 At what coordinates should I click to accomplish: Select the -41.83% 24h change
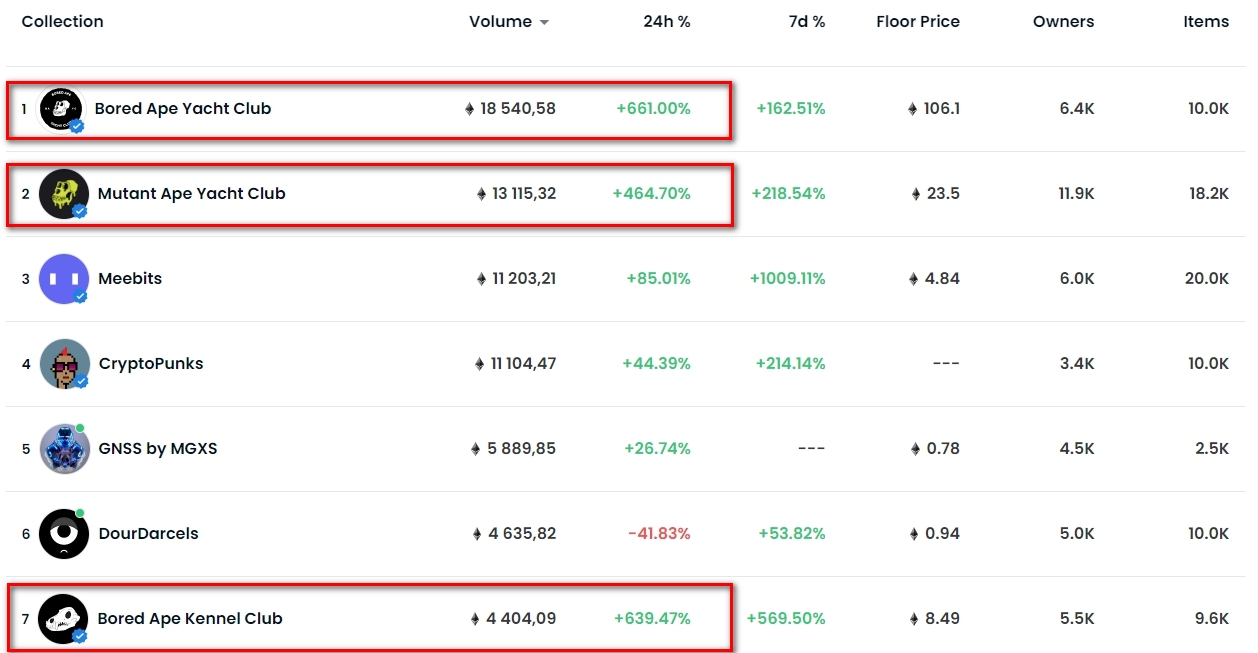point(659,533)
